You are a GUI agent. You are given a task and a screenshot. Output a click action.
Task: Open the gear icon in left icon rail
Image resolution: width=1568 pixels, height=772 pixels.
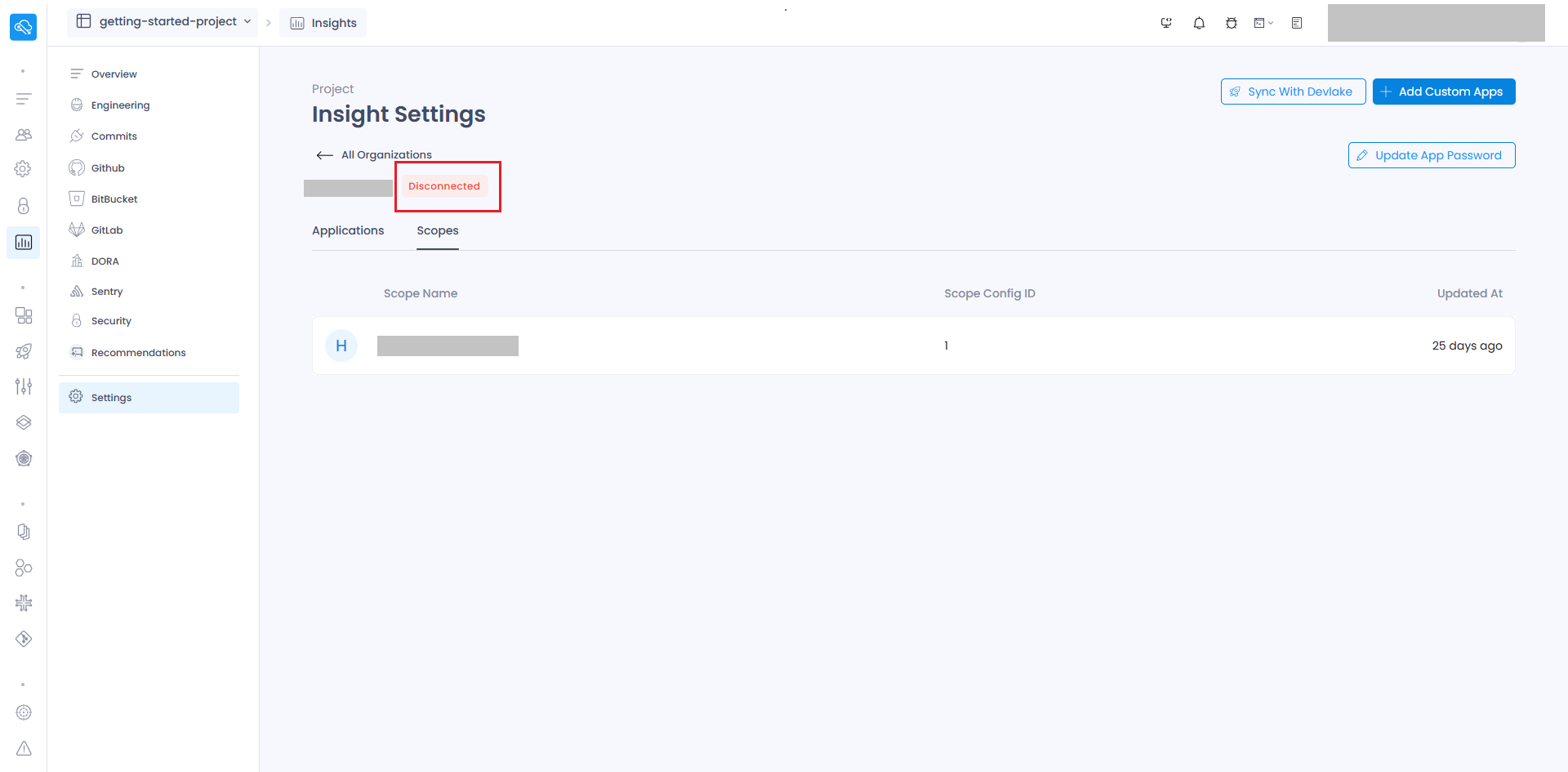point(24,169)
